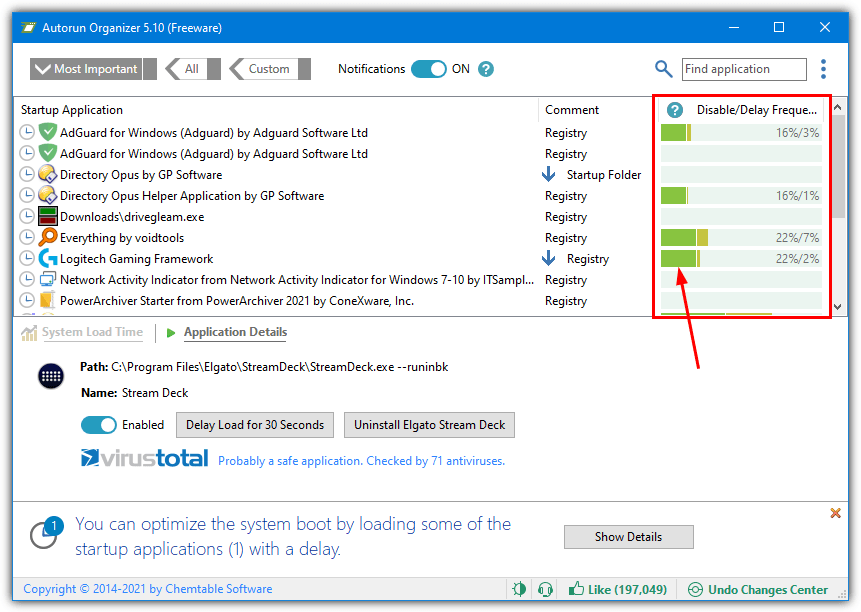This screenshot has height=612, width=861.
Task: Select PowerArchiver Starter row
Action: coord(420,300)
